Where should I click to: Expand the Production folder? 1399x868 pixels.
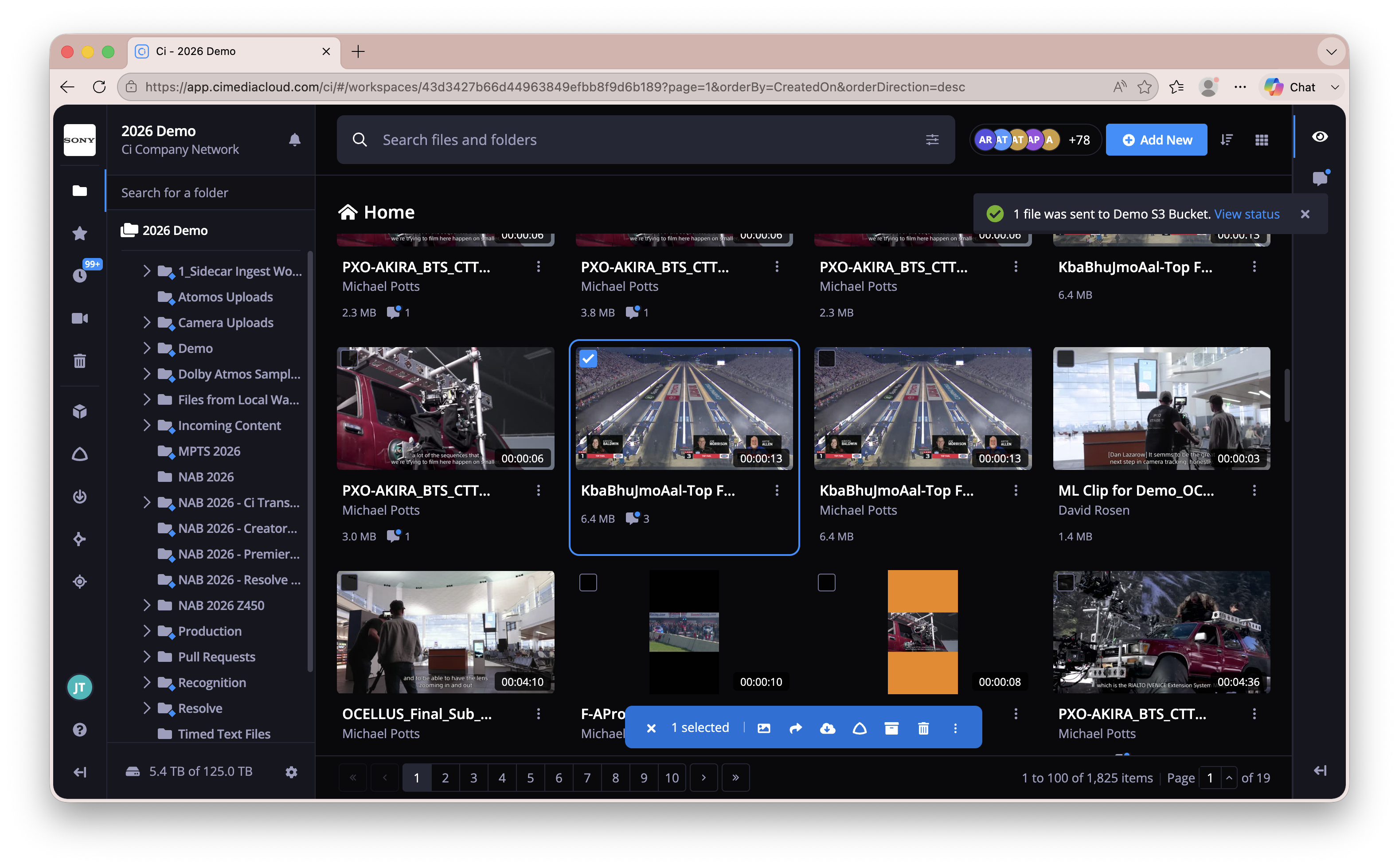(146, 631)
